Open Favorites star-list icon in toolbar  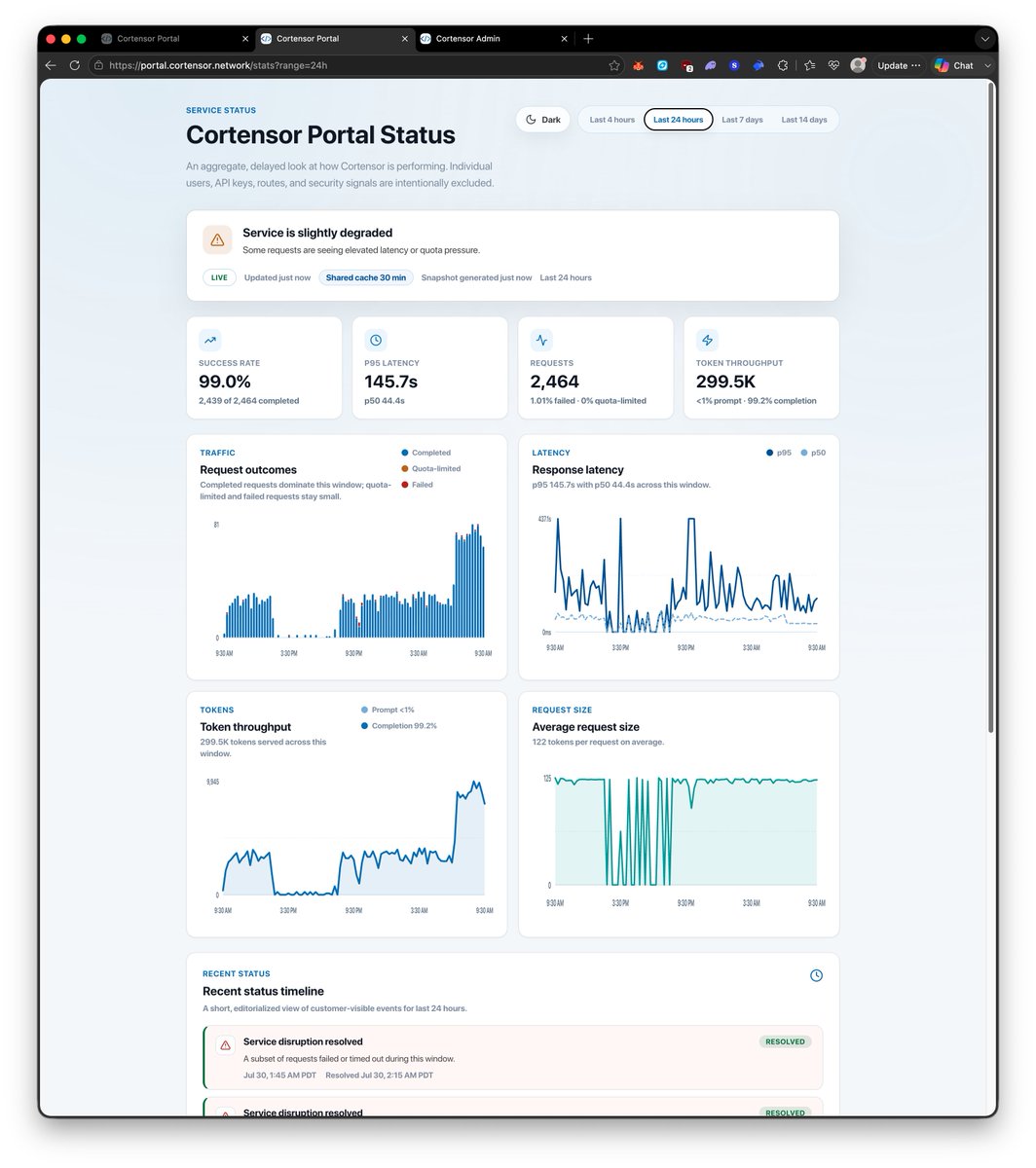coord(810,65)
